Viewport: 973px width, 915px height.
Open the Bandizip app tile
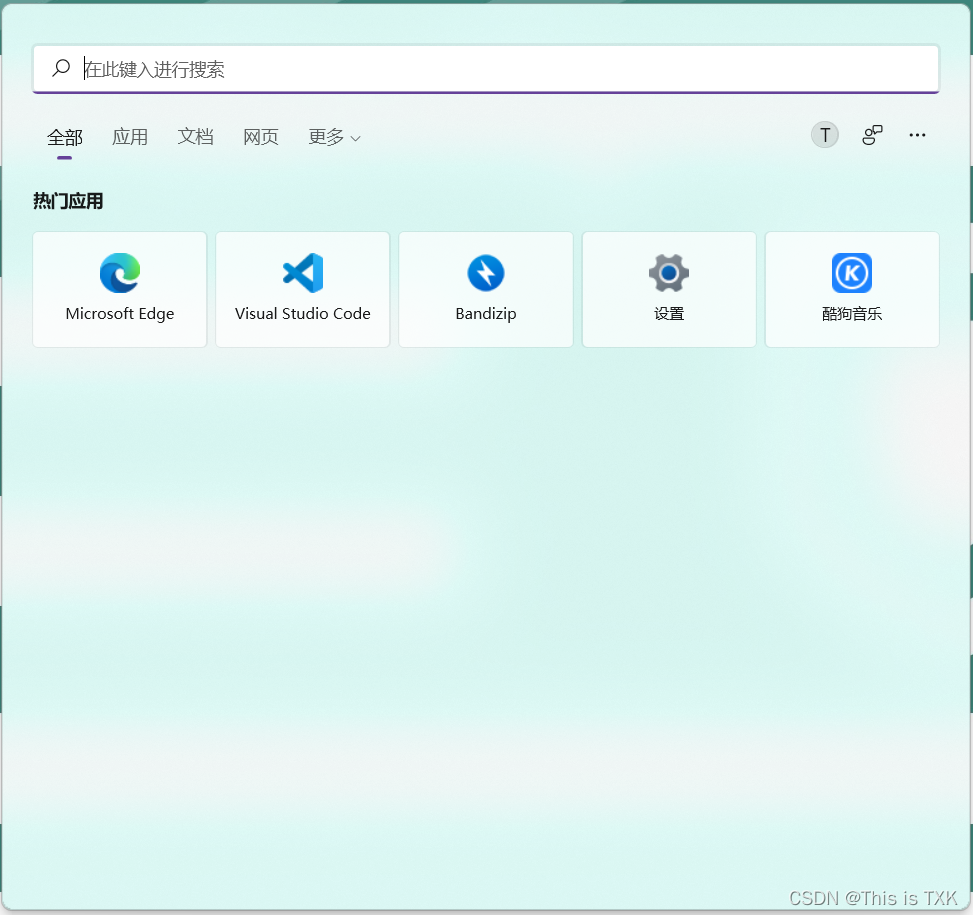tap(486, 289)
